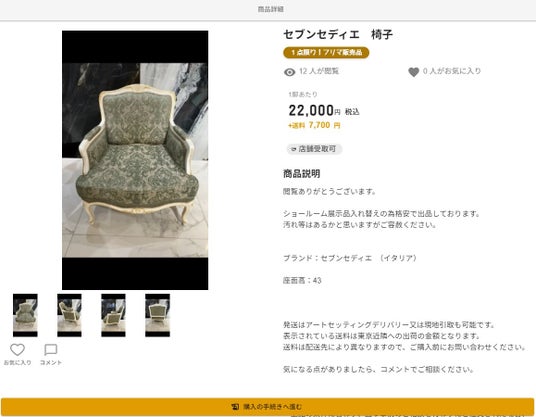Viewport: 536px width, 417px height.
Task: Select the first chair thumbnail
Action: click(25, 315)
